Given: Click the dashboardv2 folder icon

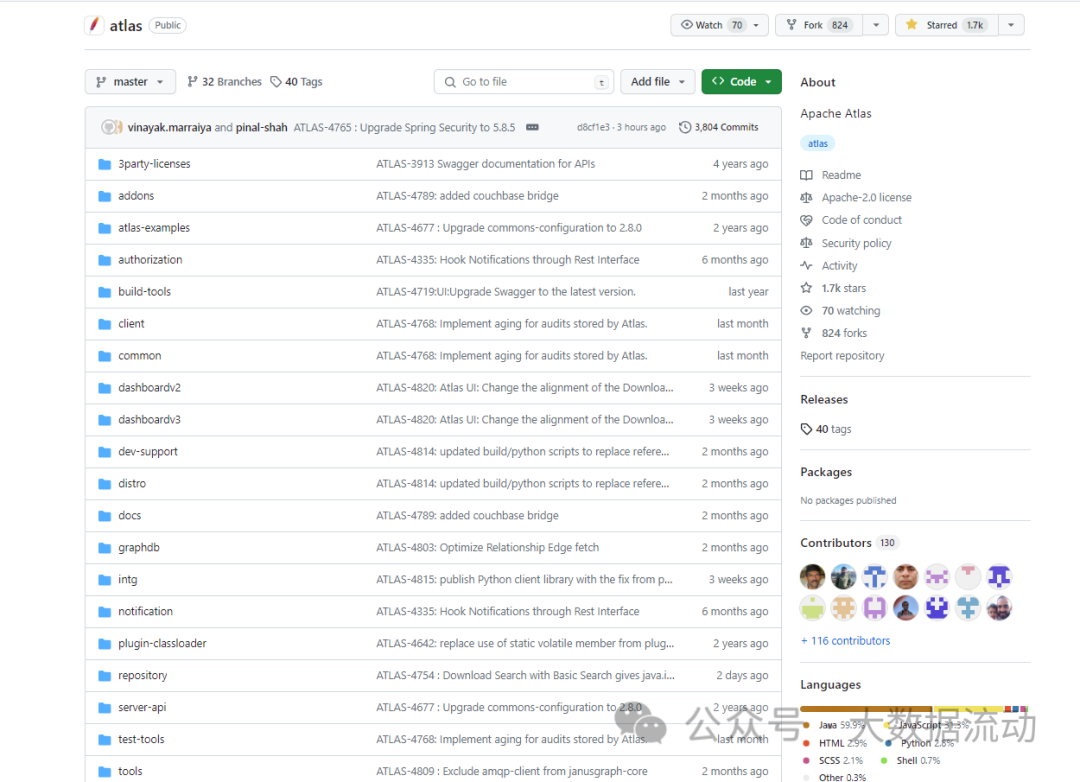Looking at the screenshot, I should (x=105, y=388).
